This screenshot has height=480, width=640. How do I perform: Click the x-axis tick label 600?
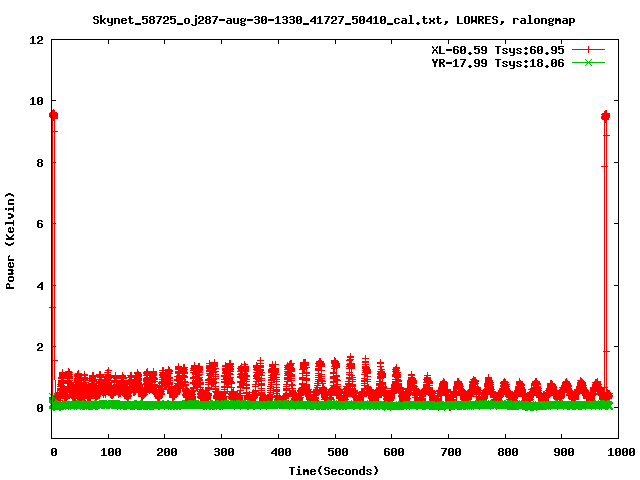[x=394, y=452]
